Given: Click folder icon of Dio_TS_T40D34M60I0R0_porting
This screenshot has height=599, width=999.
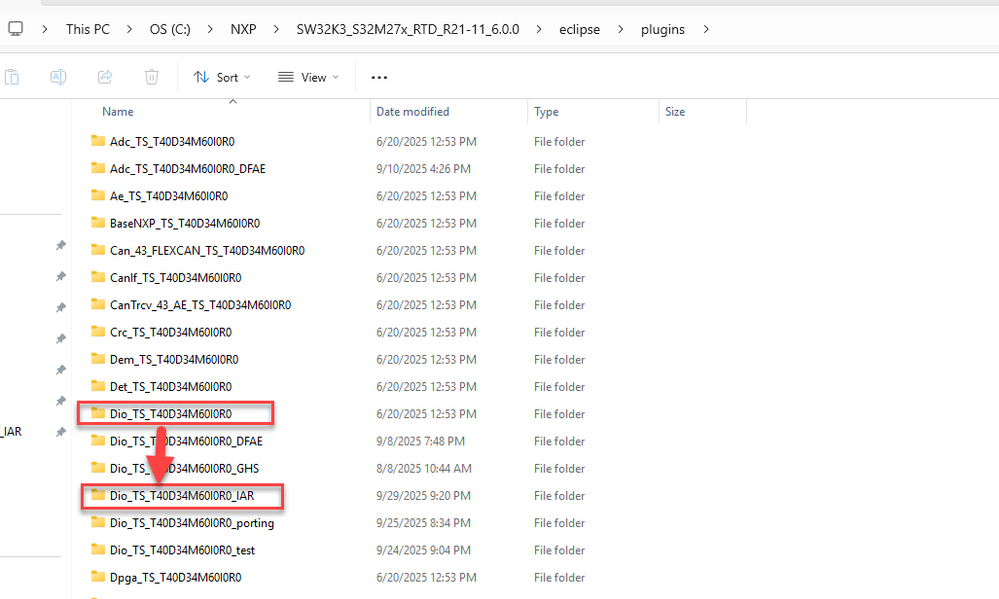Looking at the screenshot, I should (97, 522).
